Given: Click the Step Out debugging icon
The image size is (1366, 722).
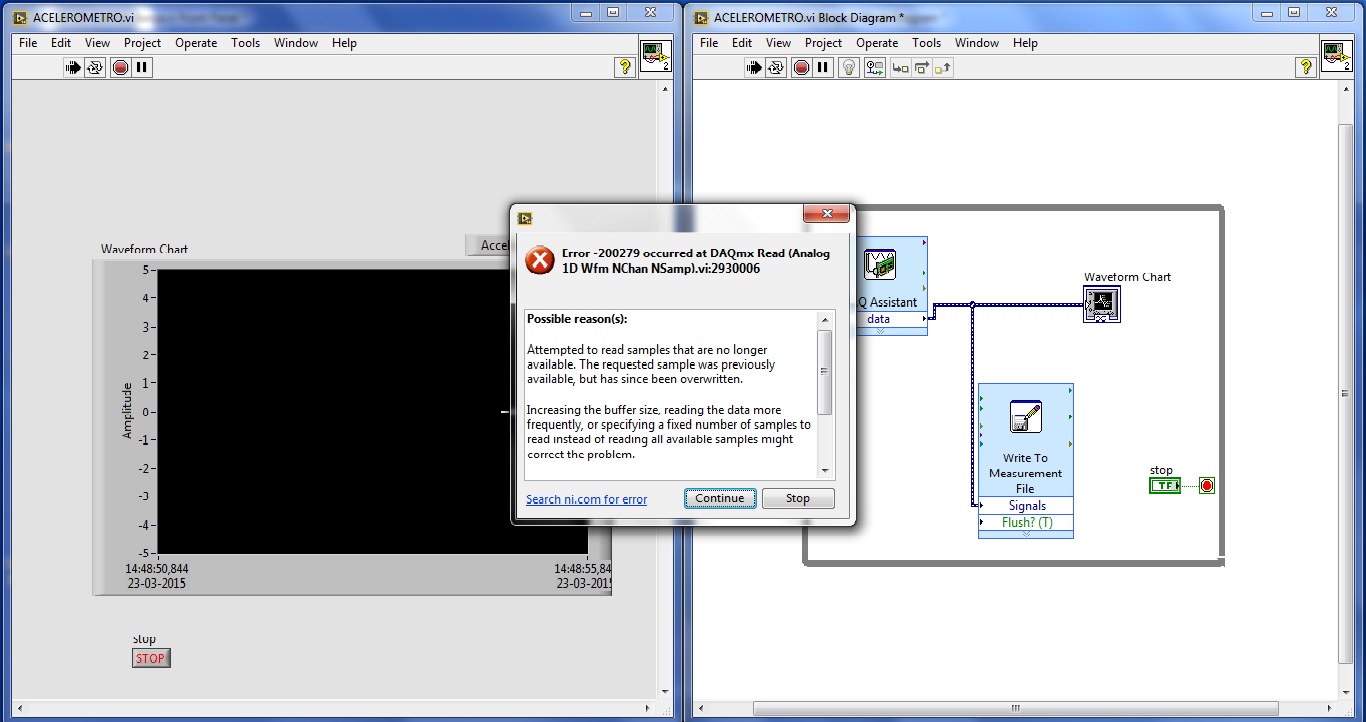Looking at the screenshot, I should tap(942, 68).
